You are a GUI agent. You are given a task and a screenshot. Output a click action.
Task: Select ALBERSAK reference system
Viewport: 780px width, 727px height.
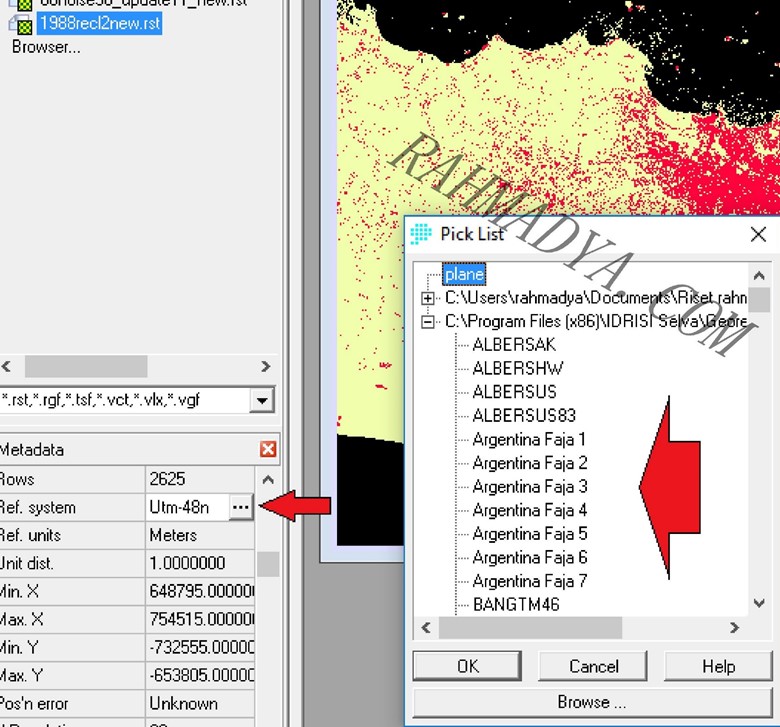tap(514, 345)
